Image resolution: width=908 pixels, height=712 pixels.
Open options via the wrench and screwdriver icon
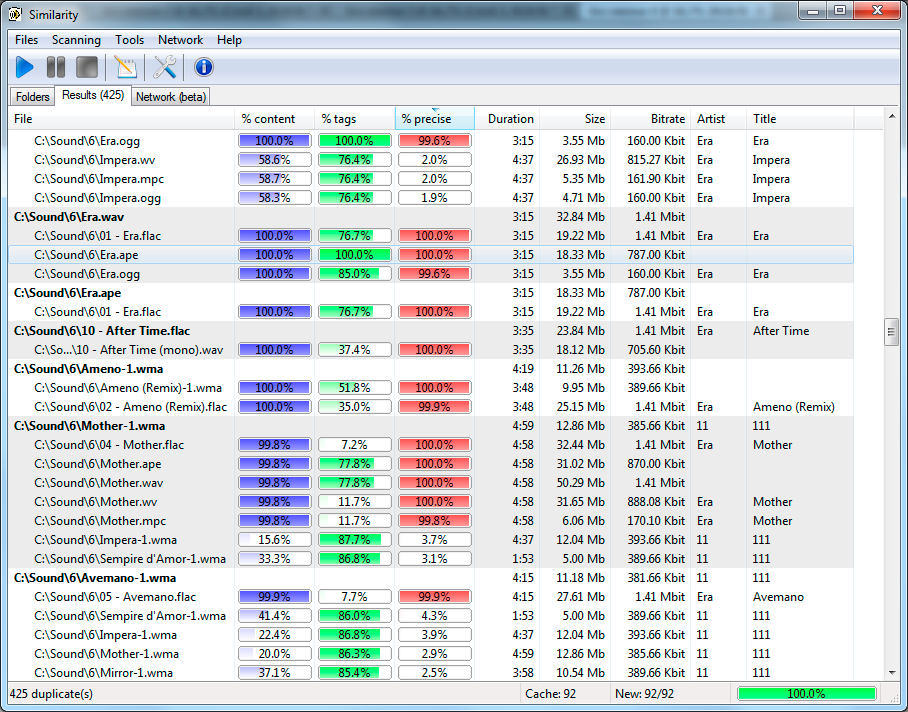(x=165, y=67)
